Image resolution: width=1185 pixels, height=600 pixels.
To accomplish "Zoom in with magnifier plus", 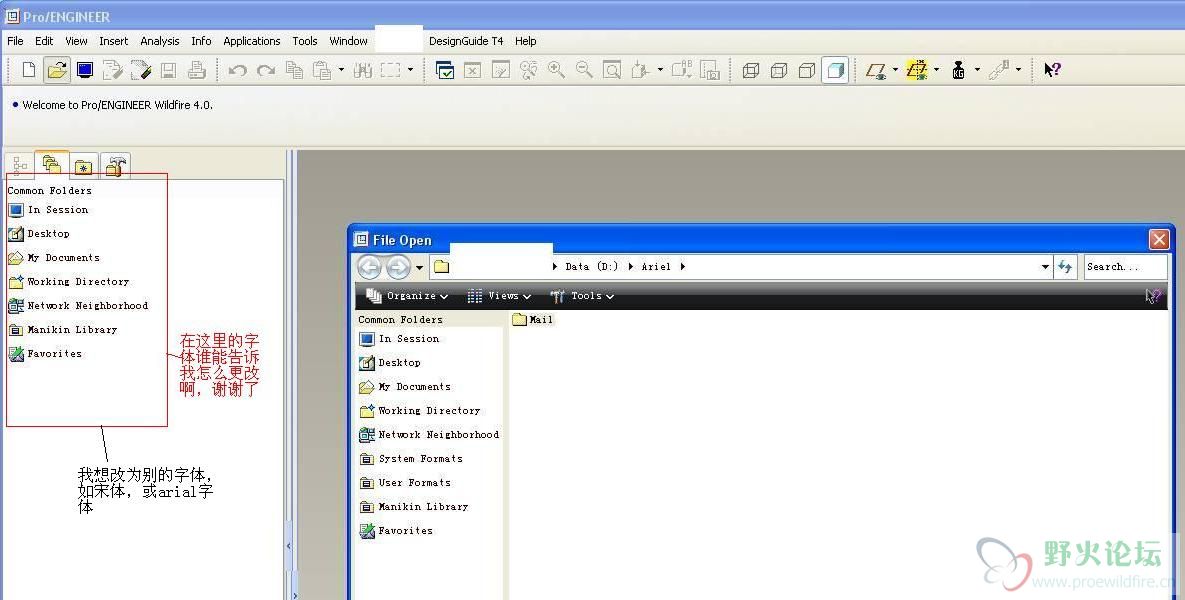I will (x=556, y=70).
